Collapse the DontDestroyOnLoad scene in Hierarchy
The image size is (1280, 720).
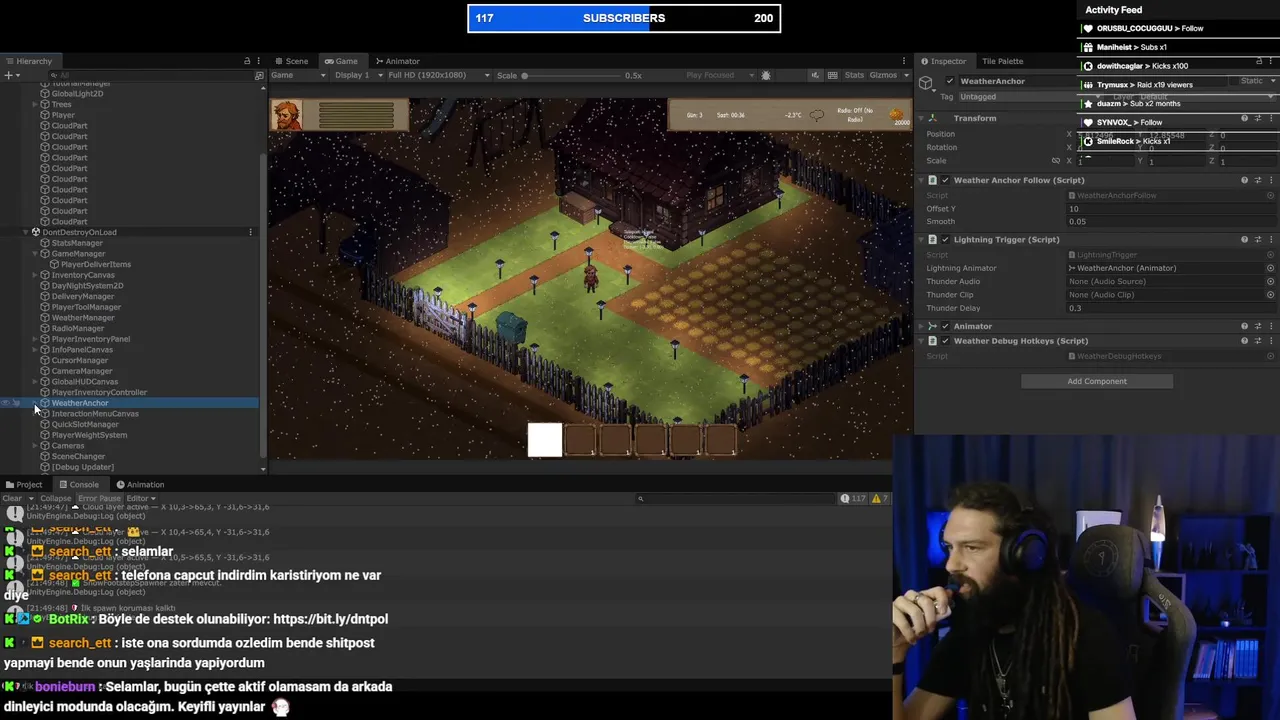coord(25,232)
